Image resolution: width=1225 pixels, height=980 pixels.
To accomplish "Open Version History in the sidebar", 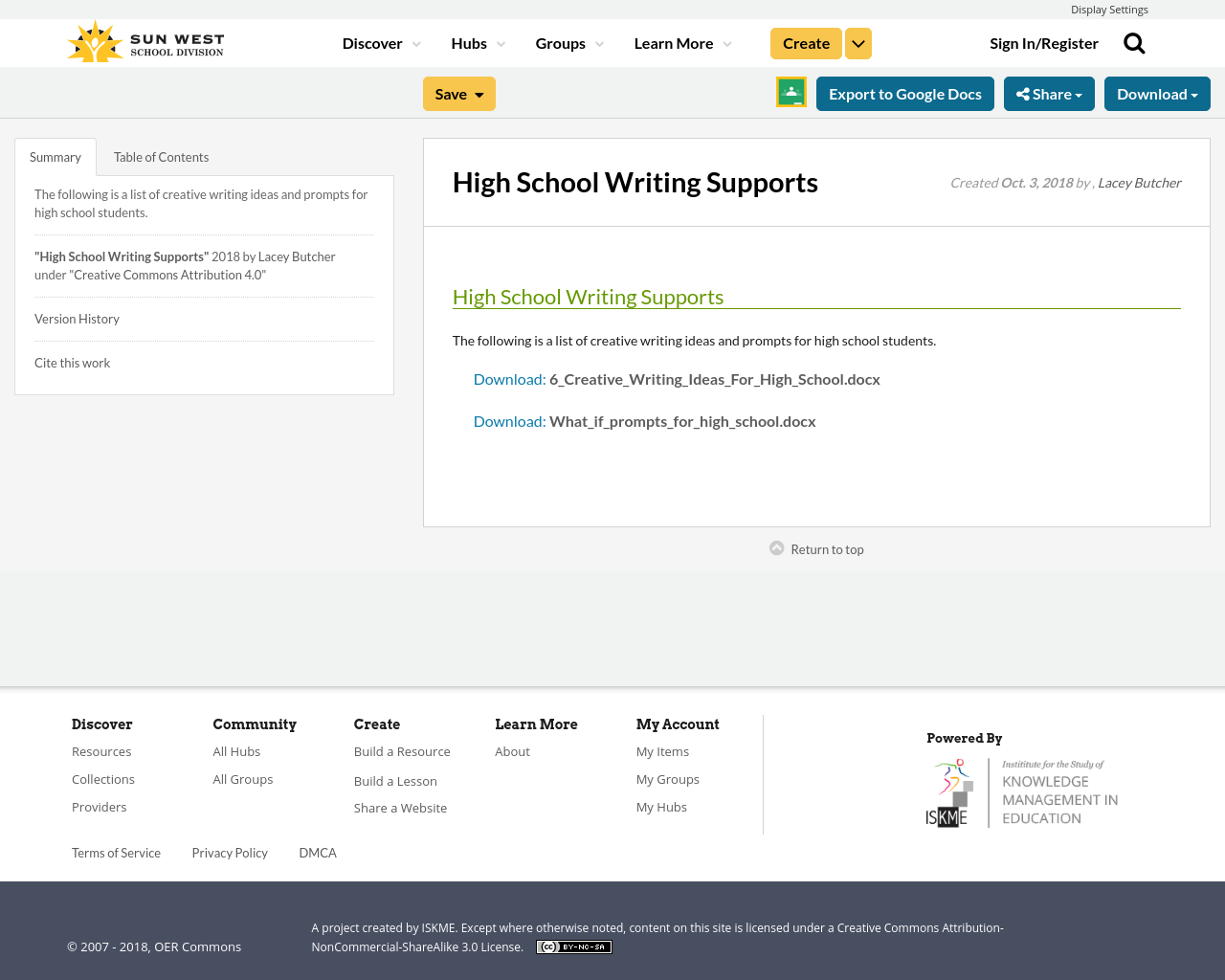I will (77, 319).
